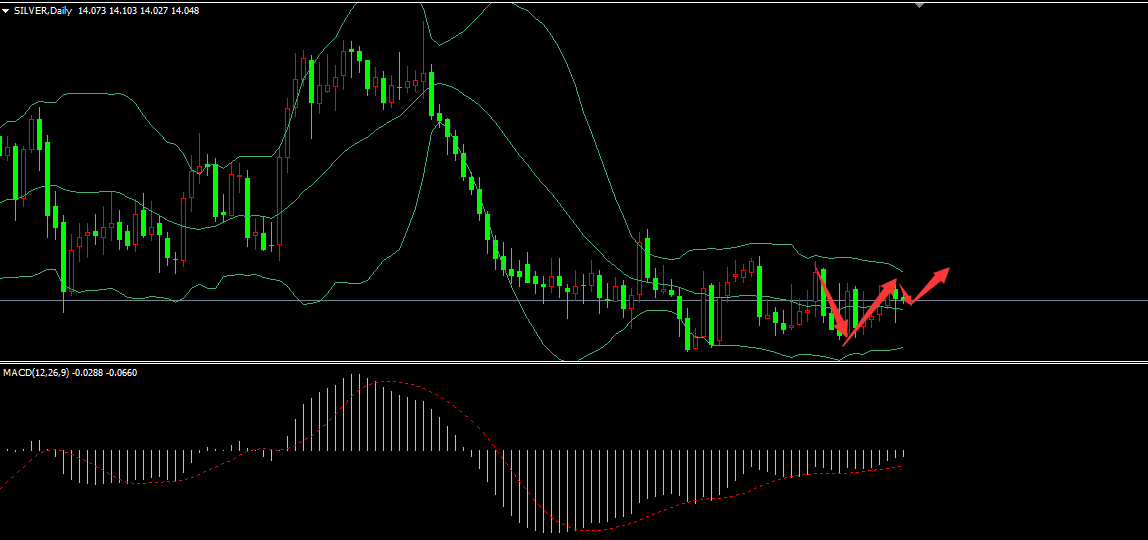This screenshot has height=540, width=1148.
Task: Click the opening price value 14.073
Action: point(94,10)
